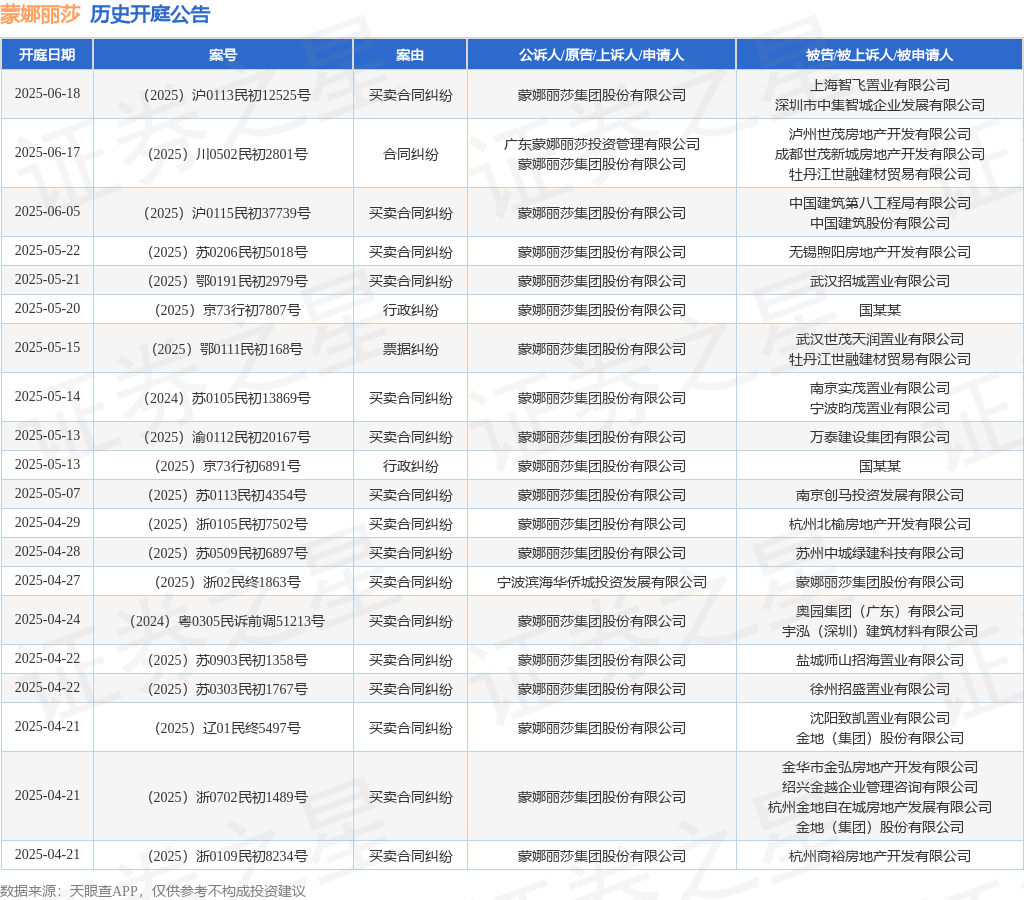Select the 被告/被上诉人/被申请人 column header

coord(879,55)
